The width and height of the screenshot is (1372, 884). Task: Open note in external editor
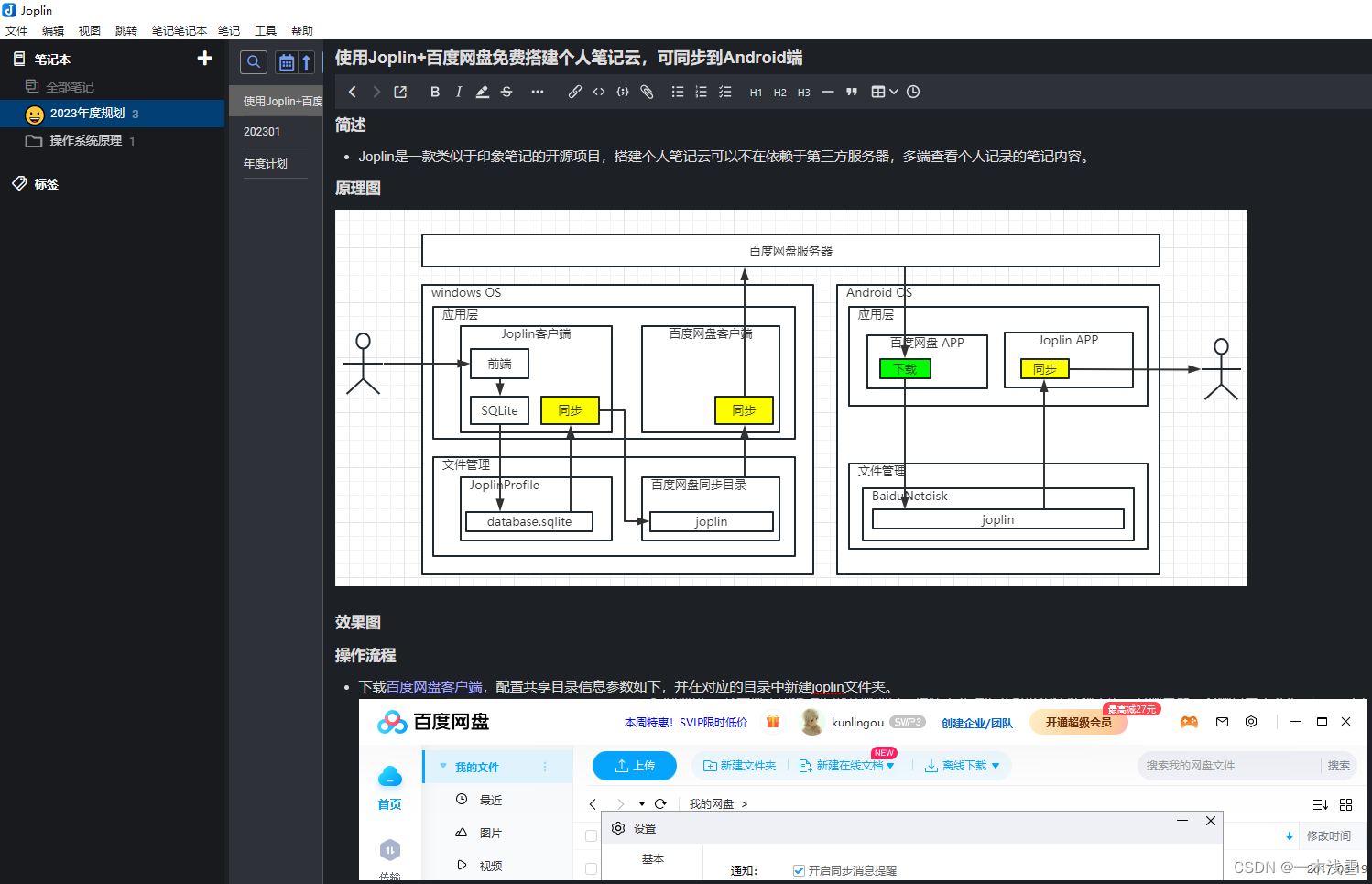coord(400,92)
